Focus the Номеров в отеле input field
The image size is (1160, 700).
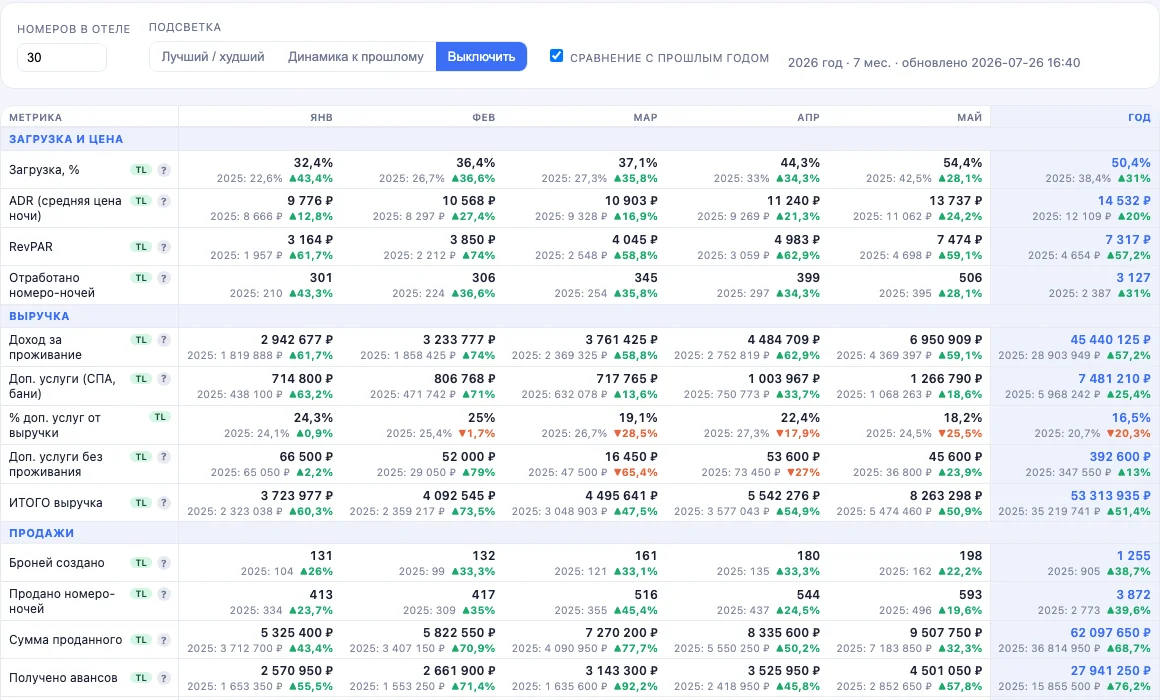[x=62, y=58]
